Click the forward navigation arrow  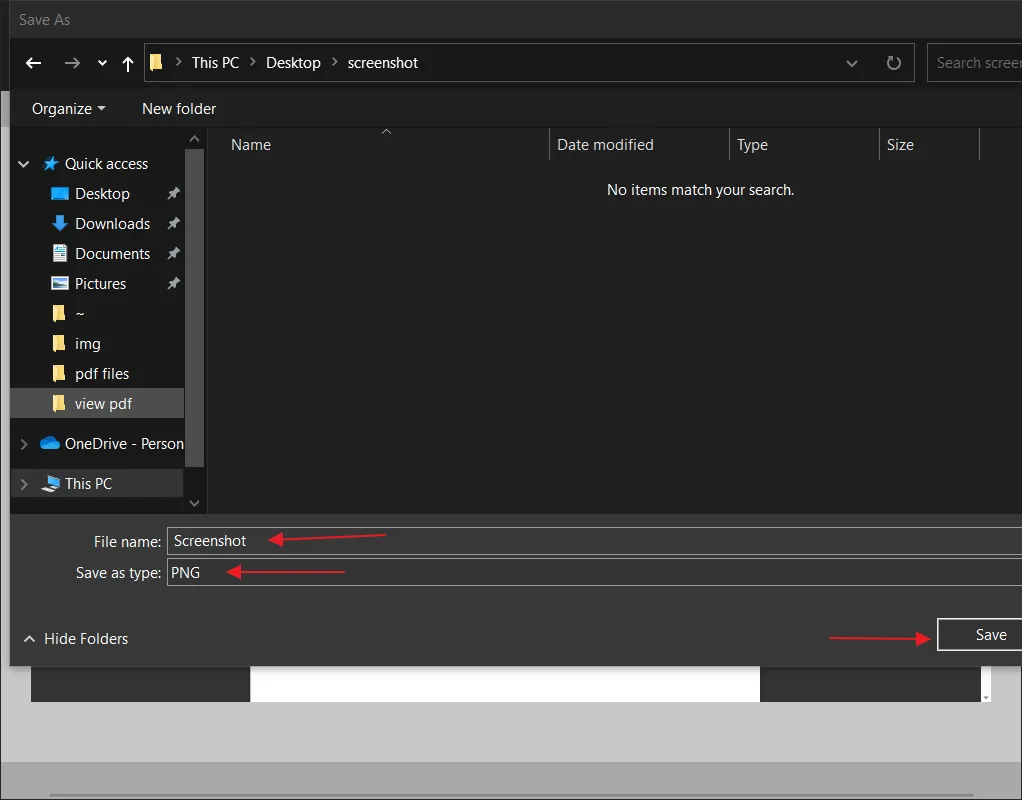pos(71,63)
